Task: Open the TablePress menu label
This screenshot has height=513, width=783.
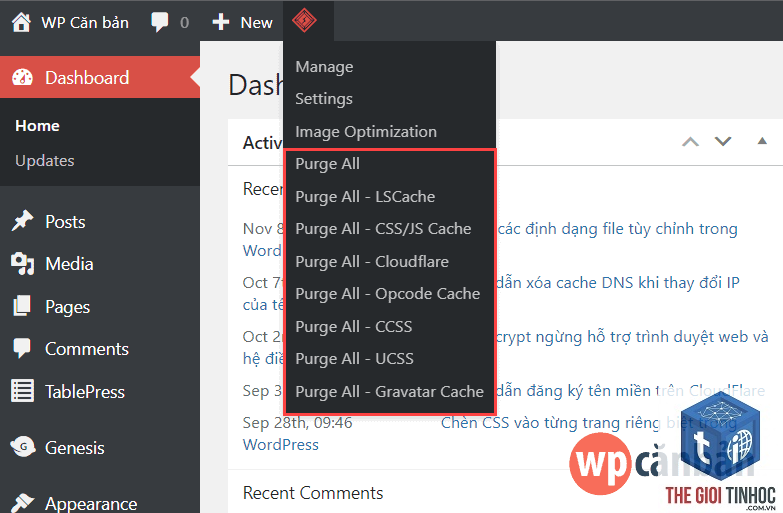Action: 85,392
